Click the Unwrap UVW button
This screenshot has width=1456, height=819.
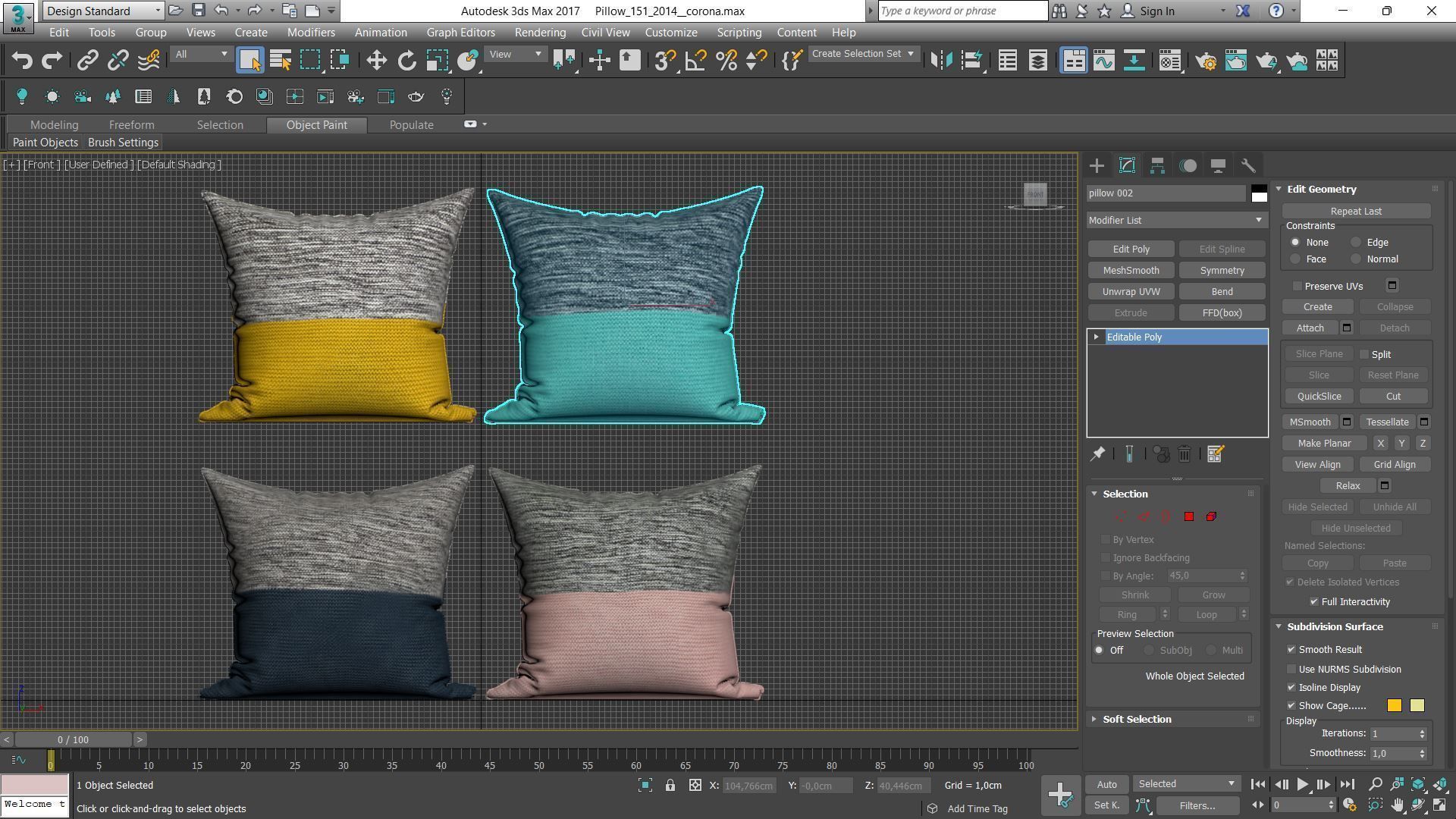pos(1131,292)
